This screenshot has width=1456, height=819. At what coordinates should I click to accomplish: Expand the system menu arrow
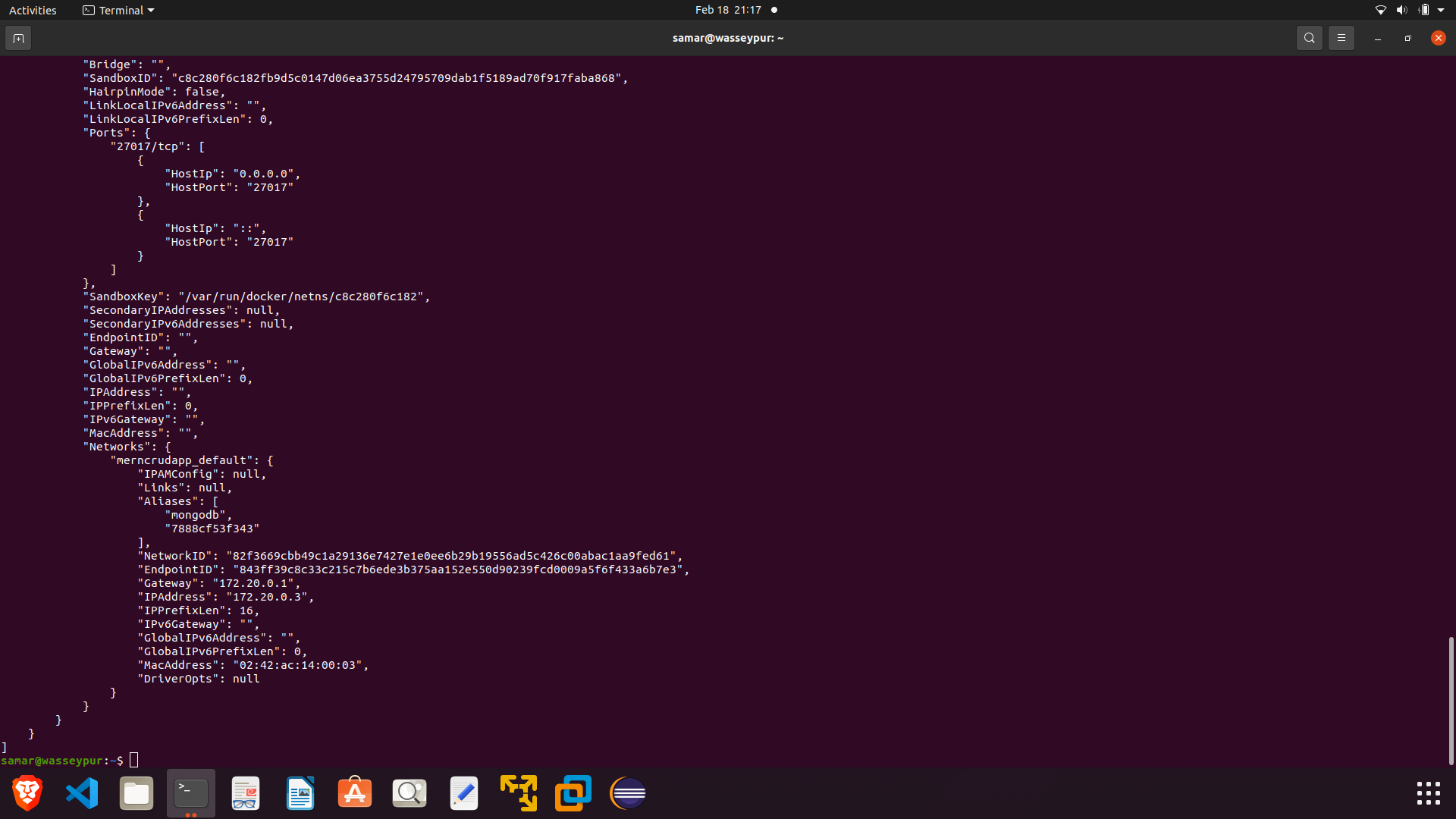pos(1441,10)
